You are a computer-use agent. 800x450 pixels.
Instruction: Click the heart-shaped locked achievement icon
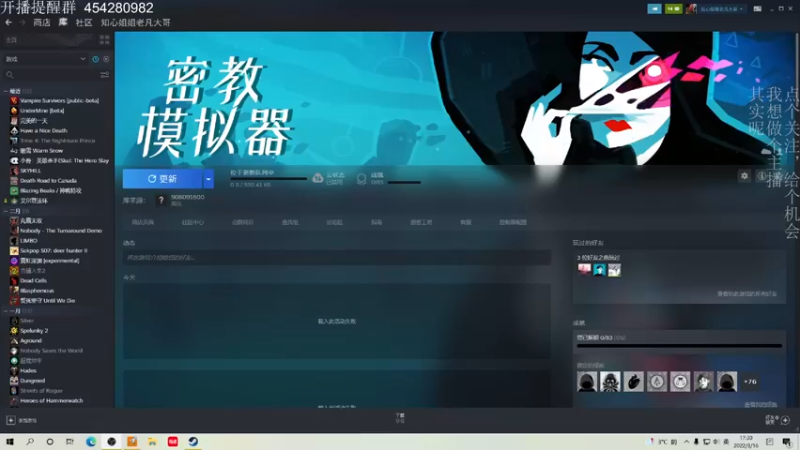click(x=633, y=382)
